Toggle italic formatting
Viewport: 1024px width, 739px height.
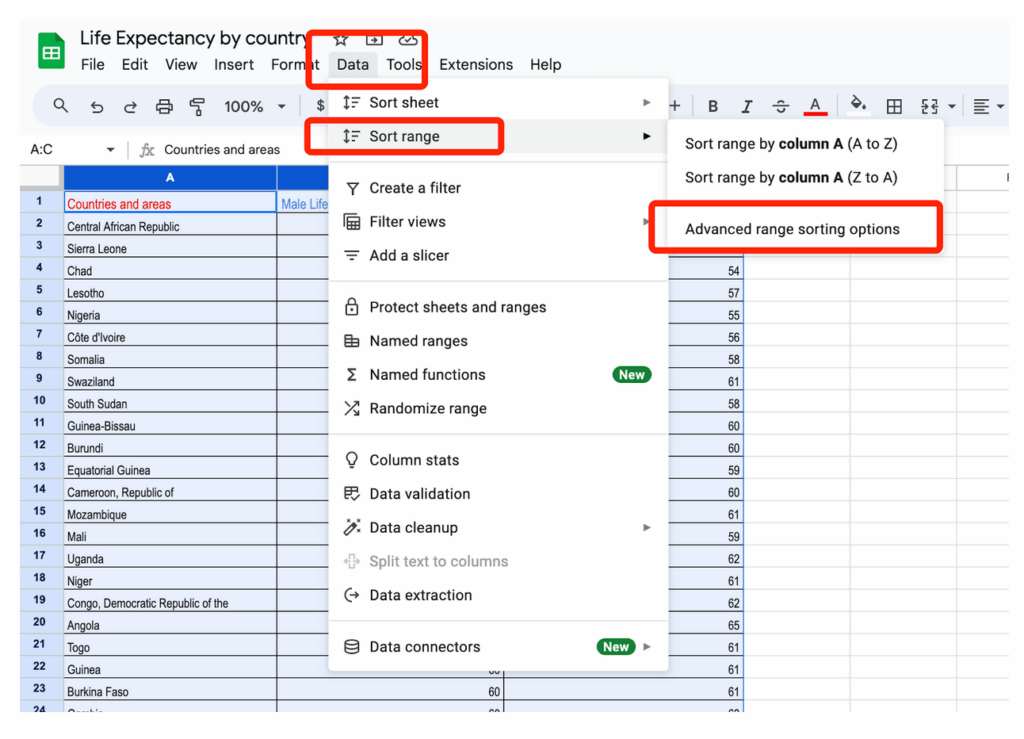point(746,106)
